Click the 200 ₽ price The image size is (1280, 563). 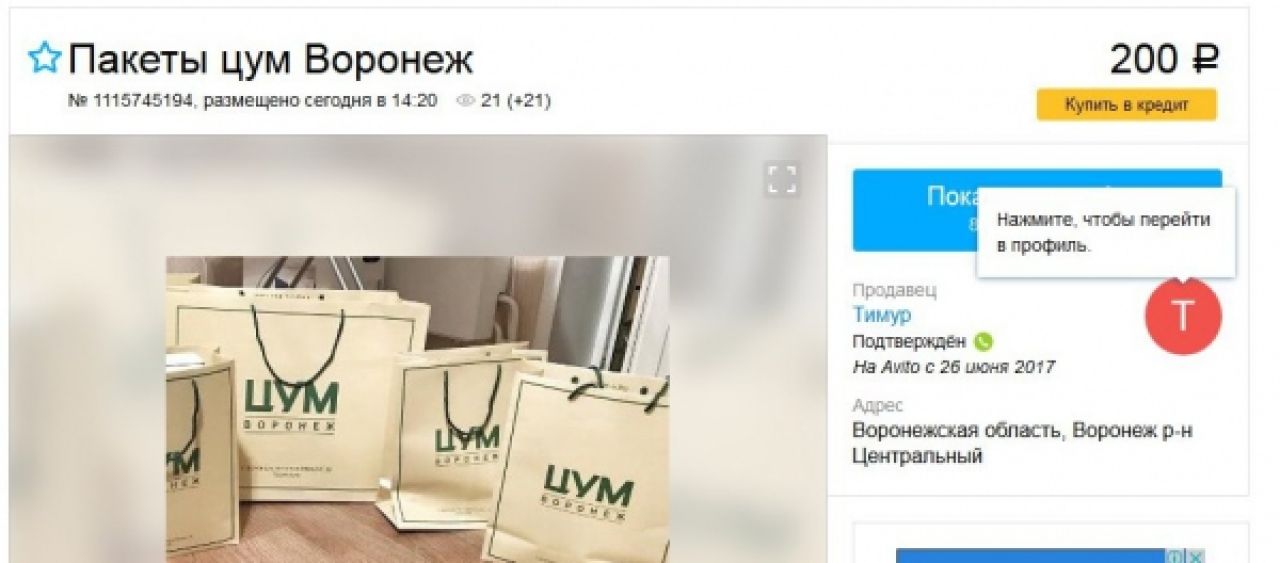tap(1164, 60)
